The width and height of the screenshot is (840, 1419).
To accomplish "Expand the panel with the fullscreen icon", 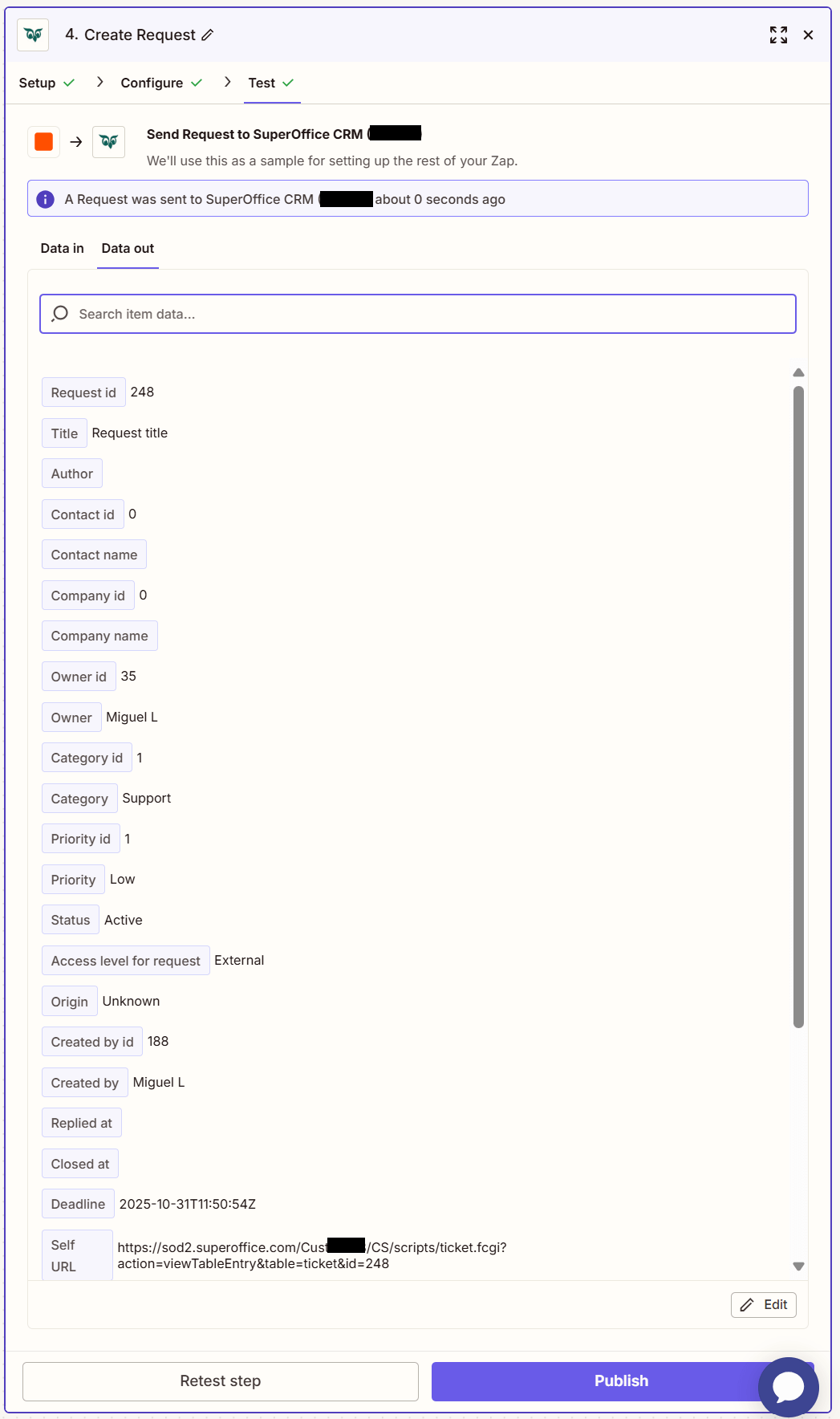I will point(777,35).
